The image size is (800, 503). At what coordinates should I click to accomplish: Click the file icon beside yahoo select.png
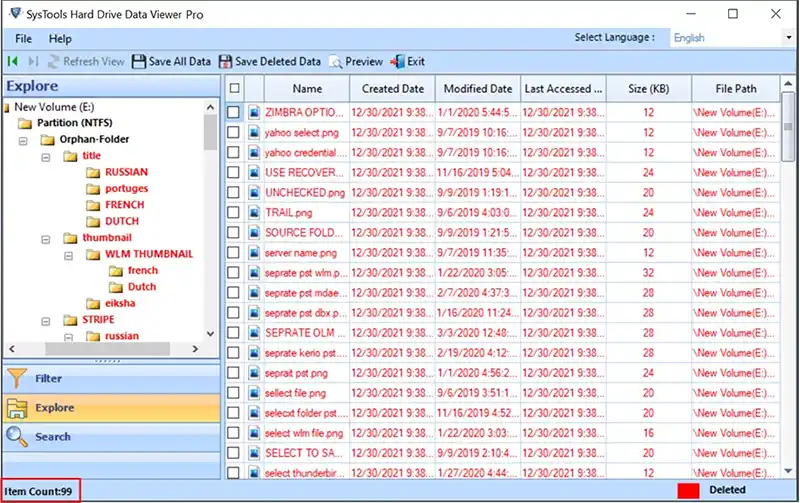pyautogui.click(x=254, y=133)
